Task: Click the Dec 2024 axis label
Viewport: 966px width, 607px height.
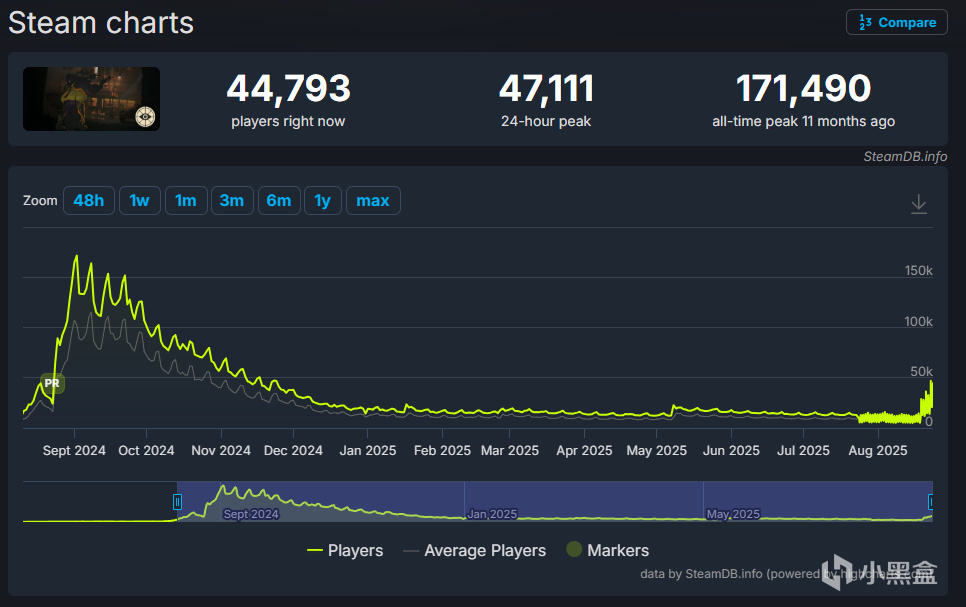Action: (293, 450)
